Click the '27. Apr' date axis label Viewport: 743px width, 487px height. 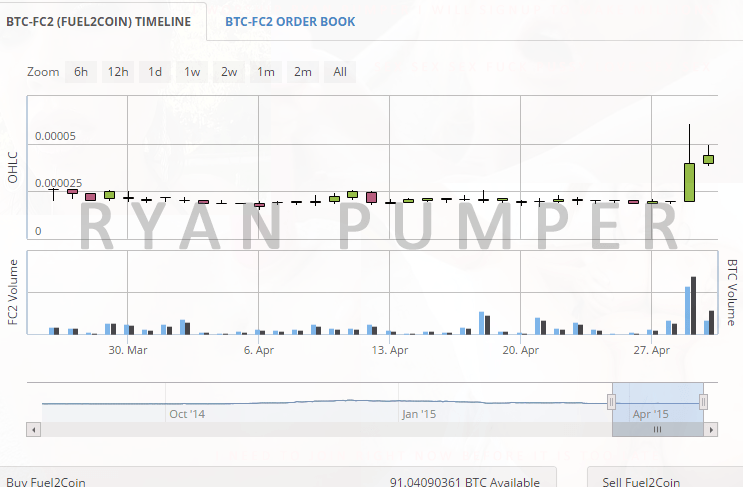click(x=652, y=351)
